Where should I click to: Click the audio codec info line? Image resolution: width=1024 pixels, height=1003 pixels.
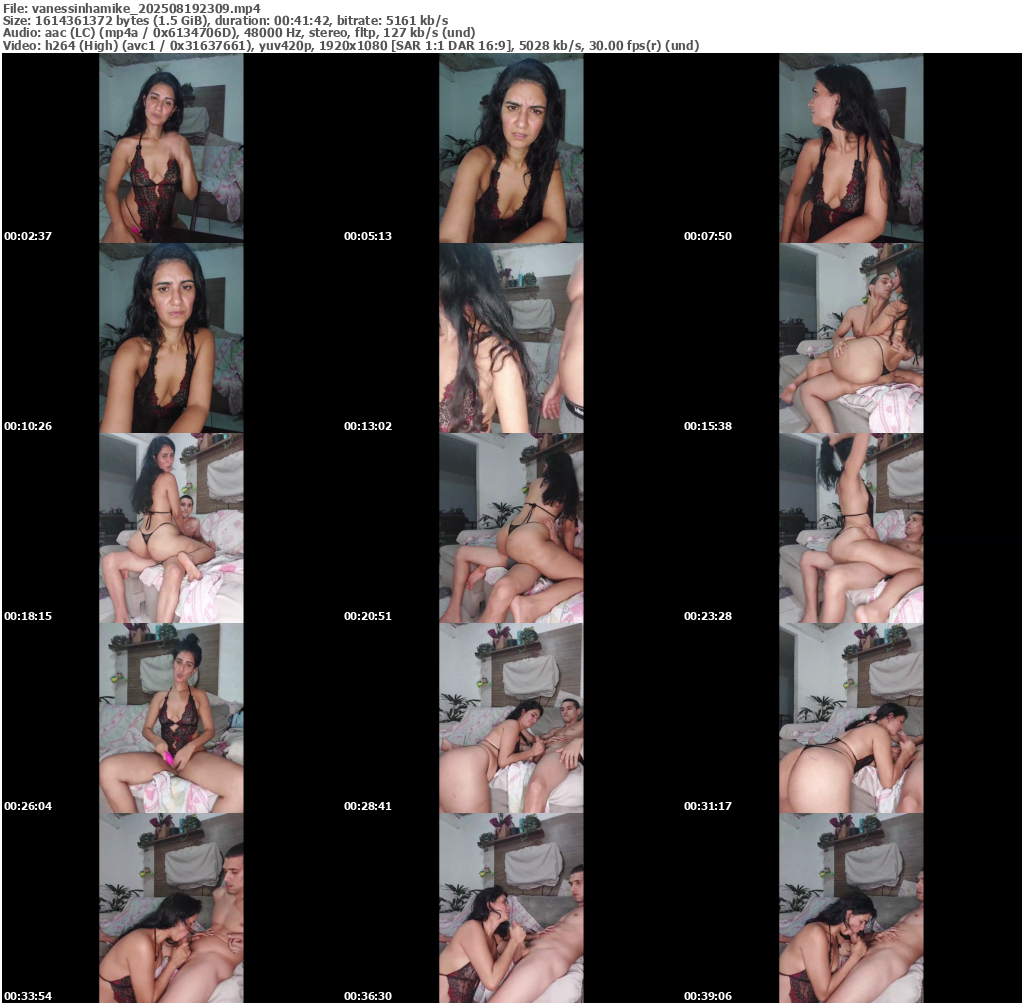click(239, 33)
